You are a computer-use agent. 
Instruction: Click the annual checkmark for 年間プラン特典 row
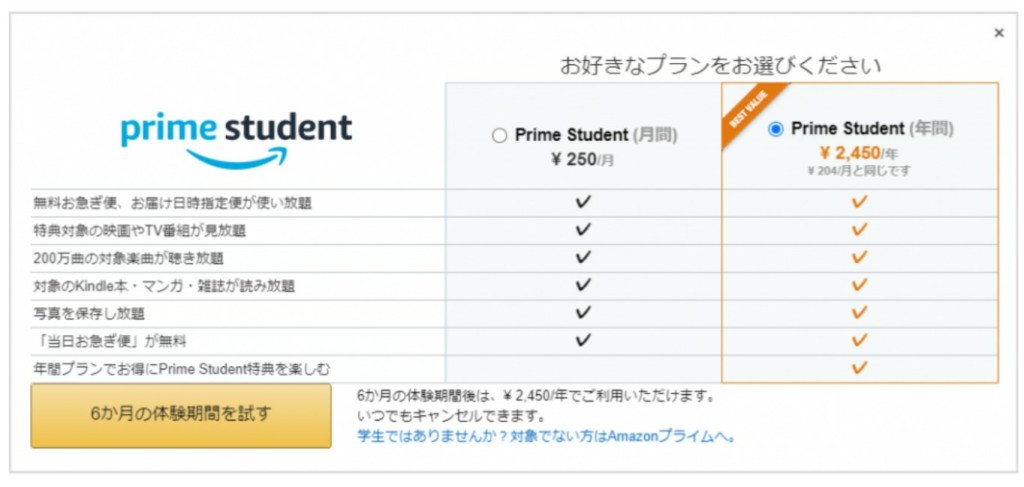[x=859, y=368]
